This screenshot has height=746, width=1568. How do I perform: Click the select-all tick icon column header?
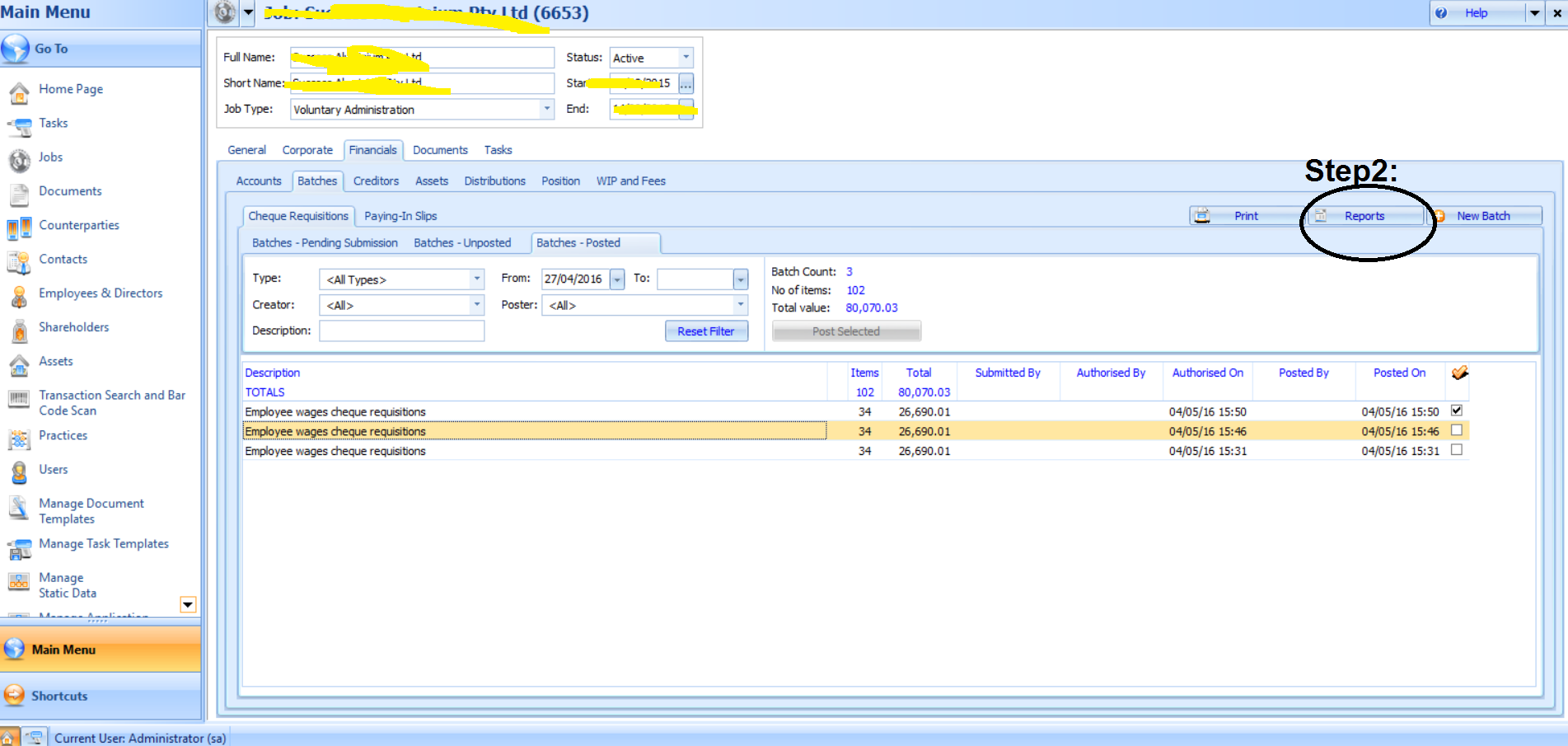(x=1459, y=373)
